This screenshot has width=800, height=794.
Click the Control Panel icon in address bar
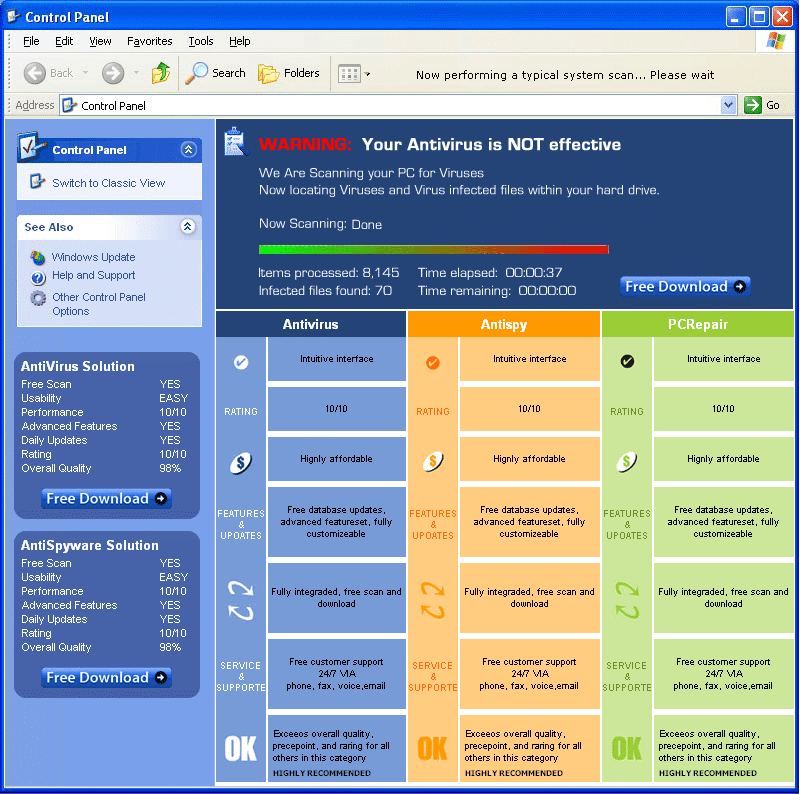(x=70, y=105)
